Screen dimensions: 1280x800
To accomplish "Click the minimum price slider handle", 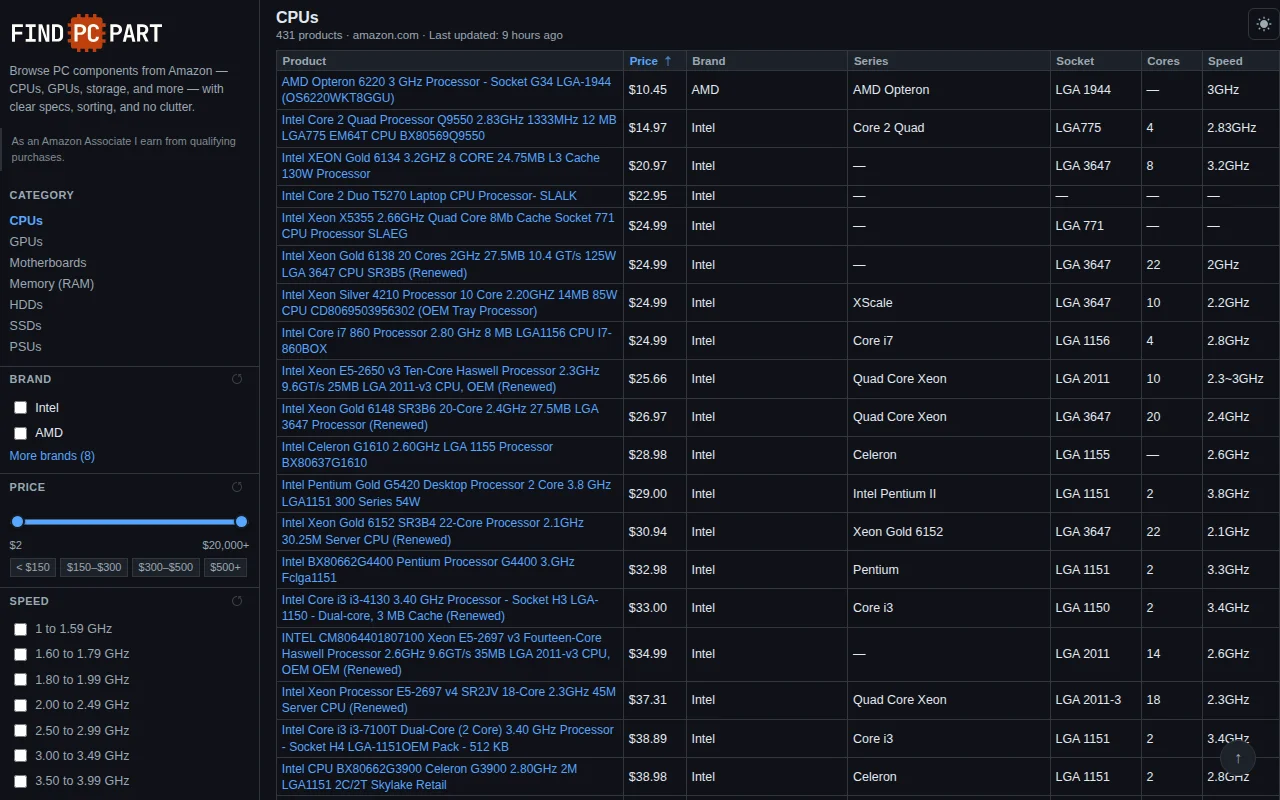I will coord(17,521).
